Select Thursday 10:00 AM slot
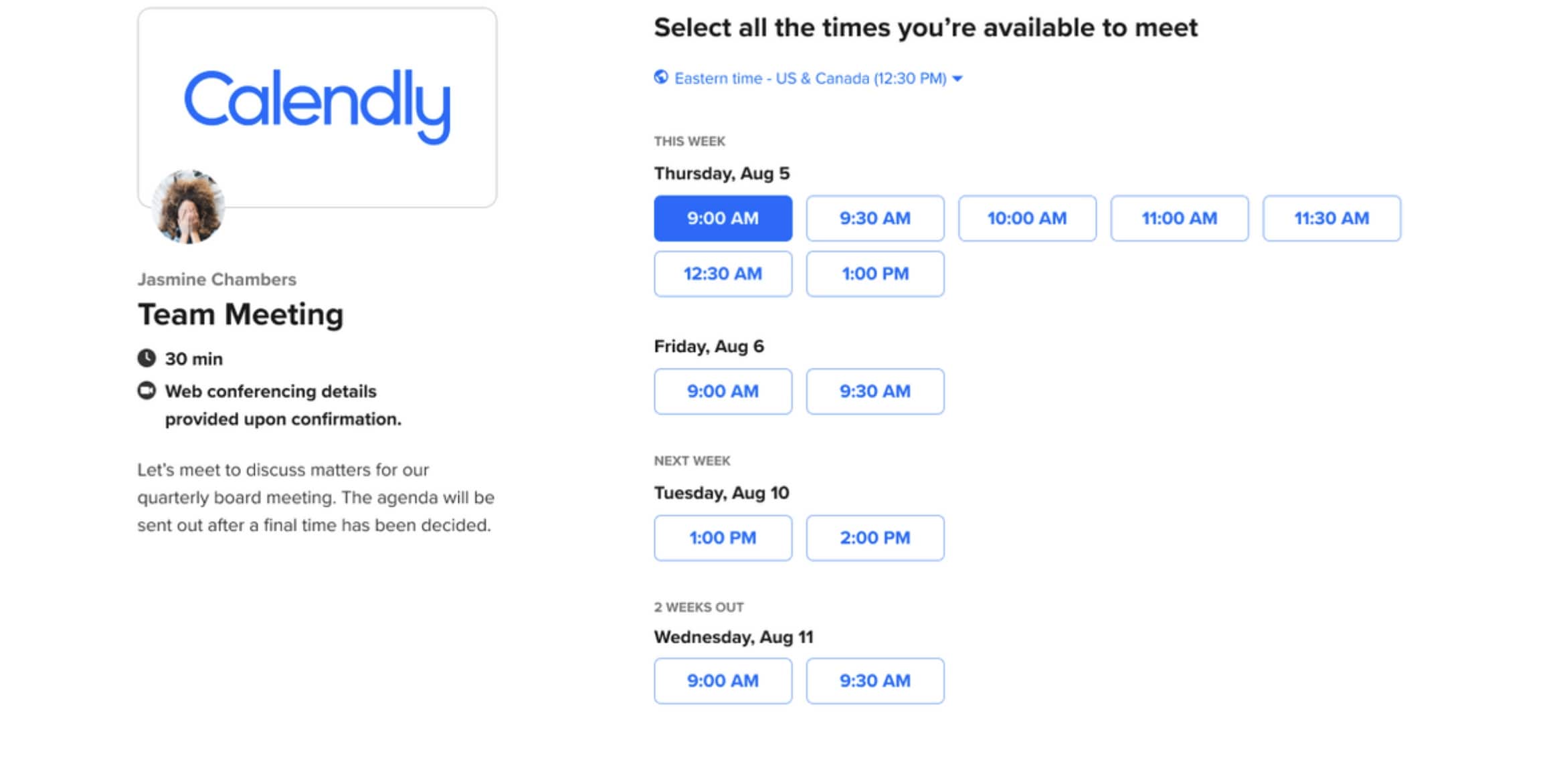Image resolution: width=1567 pixels, height=784 pixels. coord(1027,218)
